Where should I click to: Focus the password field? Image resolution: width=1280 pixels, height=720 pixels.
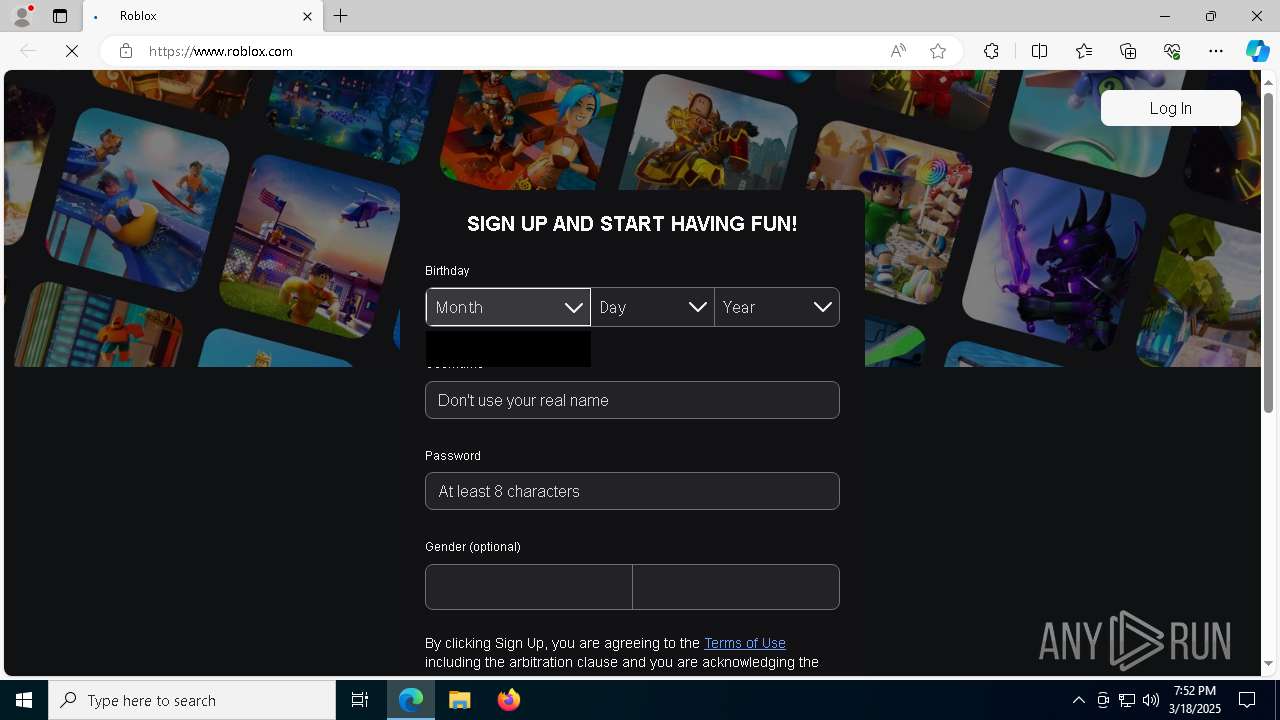coord(632,491)
